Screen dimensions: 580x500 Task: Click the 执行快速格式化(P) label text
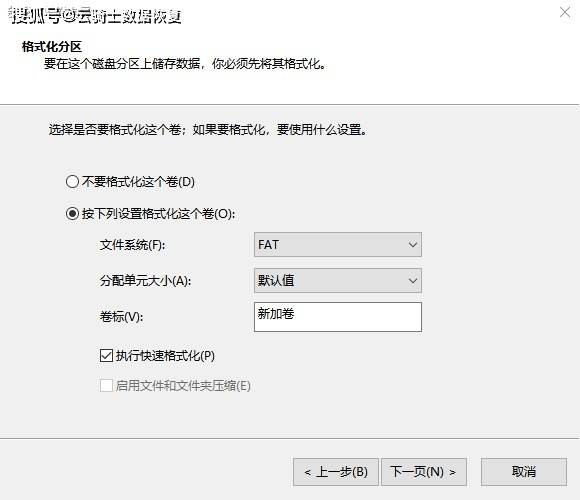point(165,356)
